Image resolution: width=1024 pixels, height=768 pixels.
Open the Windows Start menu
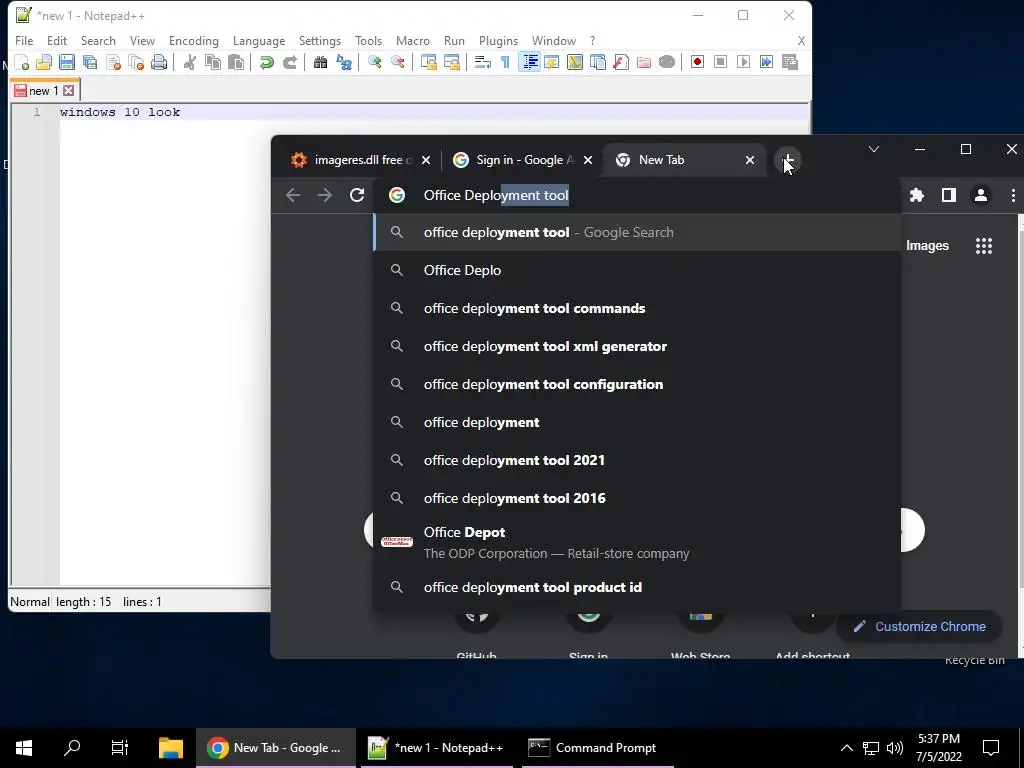click(x=24, y=748)
